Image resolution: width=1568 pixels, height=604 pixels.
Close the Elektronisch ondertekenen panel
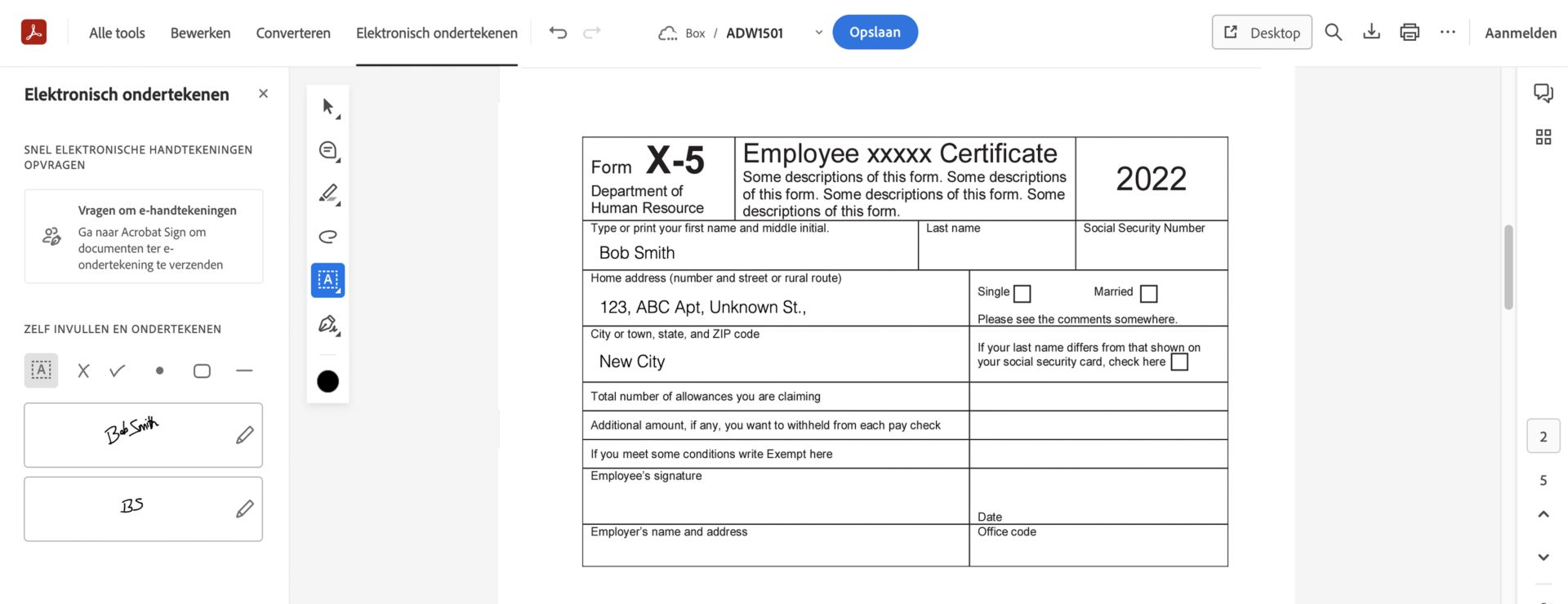pos(263,94)
